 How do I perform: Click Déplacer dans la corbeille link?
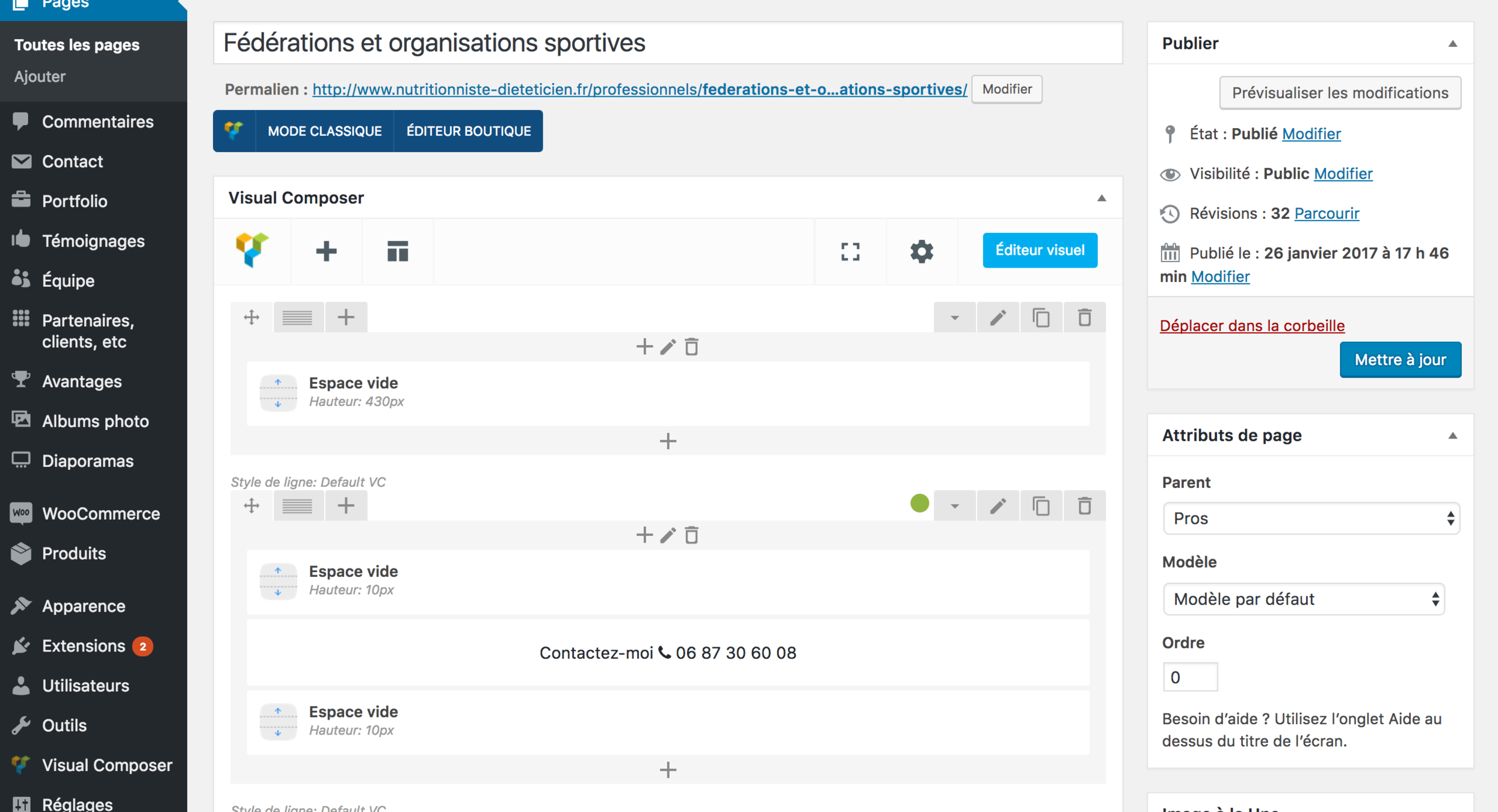click(1251, 325)
